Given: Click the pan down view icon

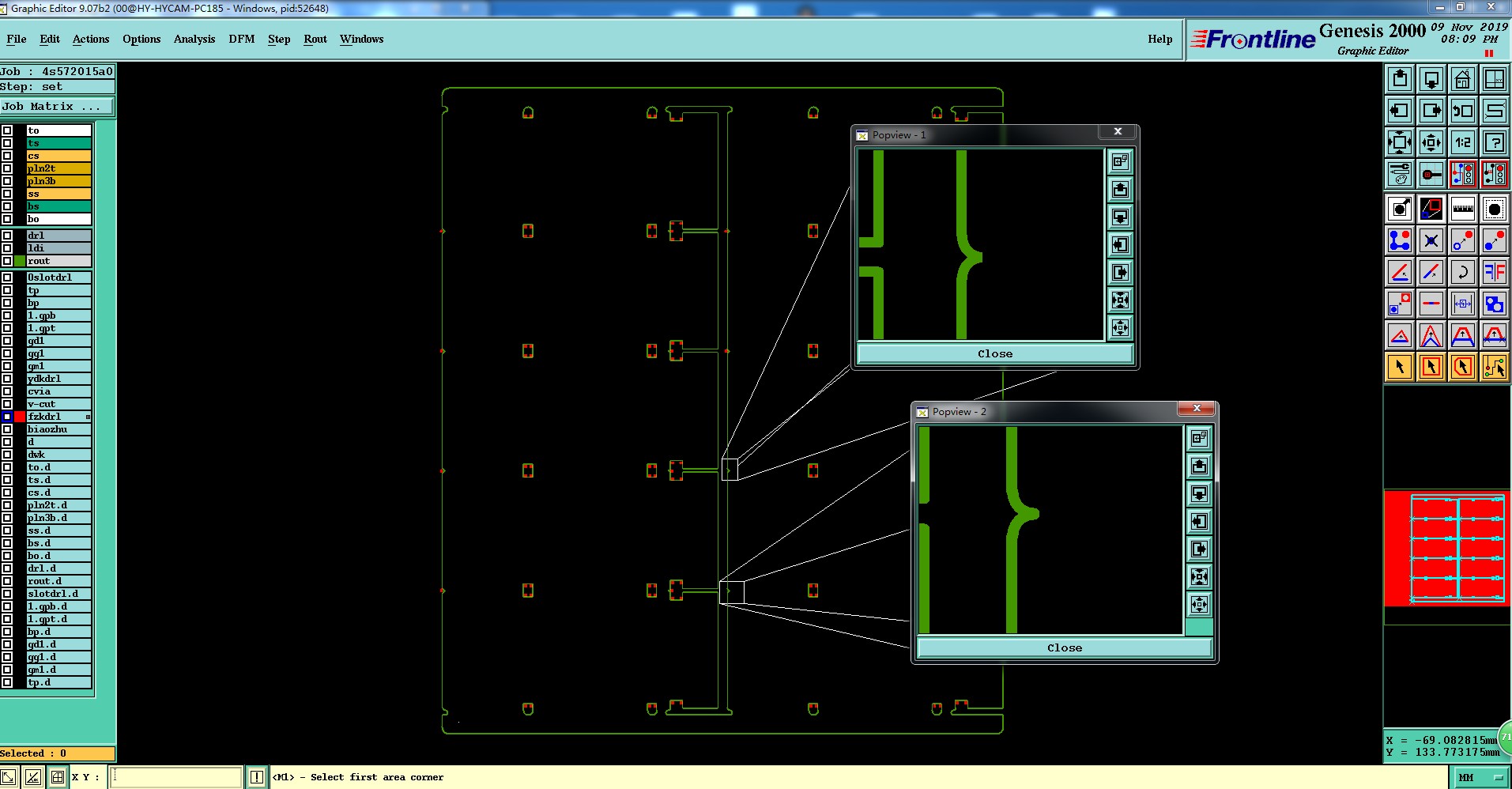Looking at the screenshot, I should tap(1431, 79).
